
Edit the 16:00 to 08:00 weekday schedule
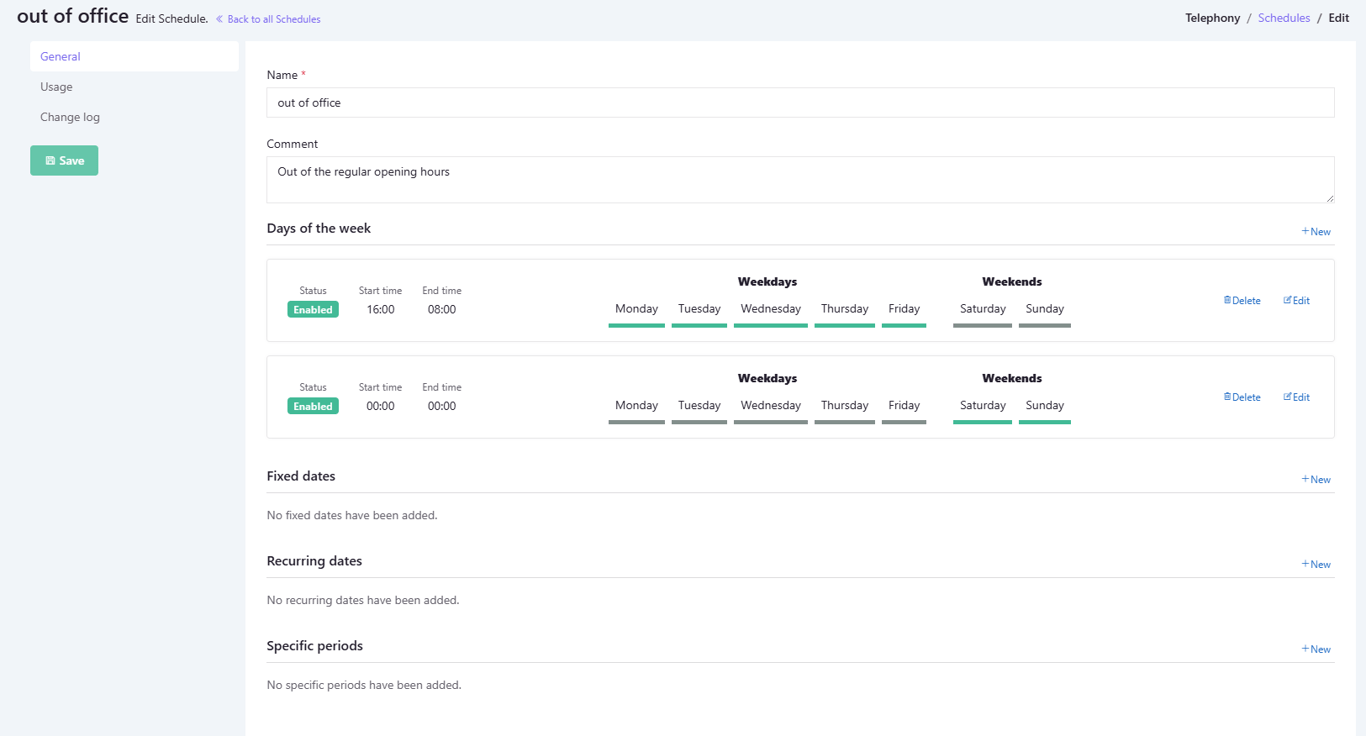click(x=1297, y=301)
